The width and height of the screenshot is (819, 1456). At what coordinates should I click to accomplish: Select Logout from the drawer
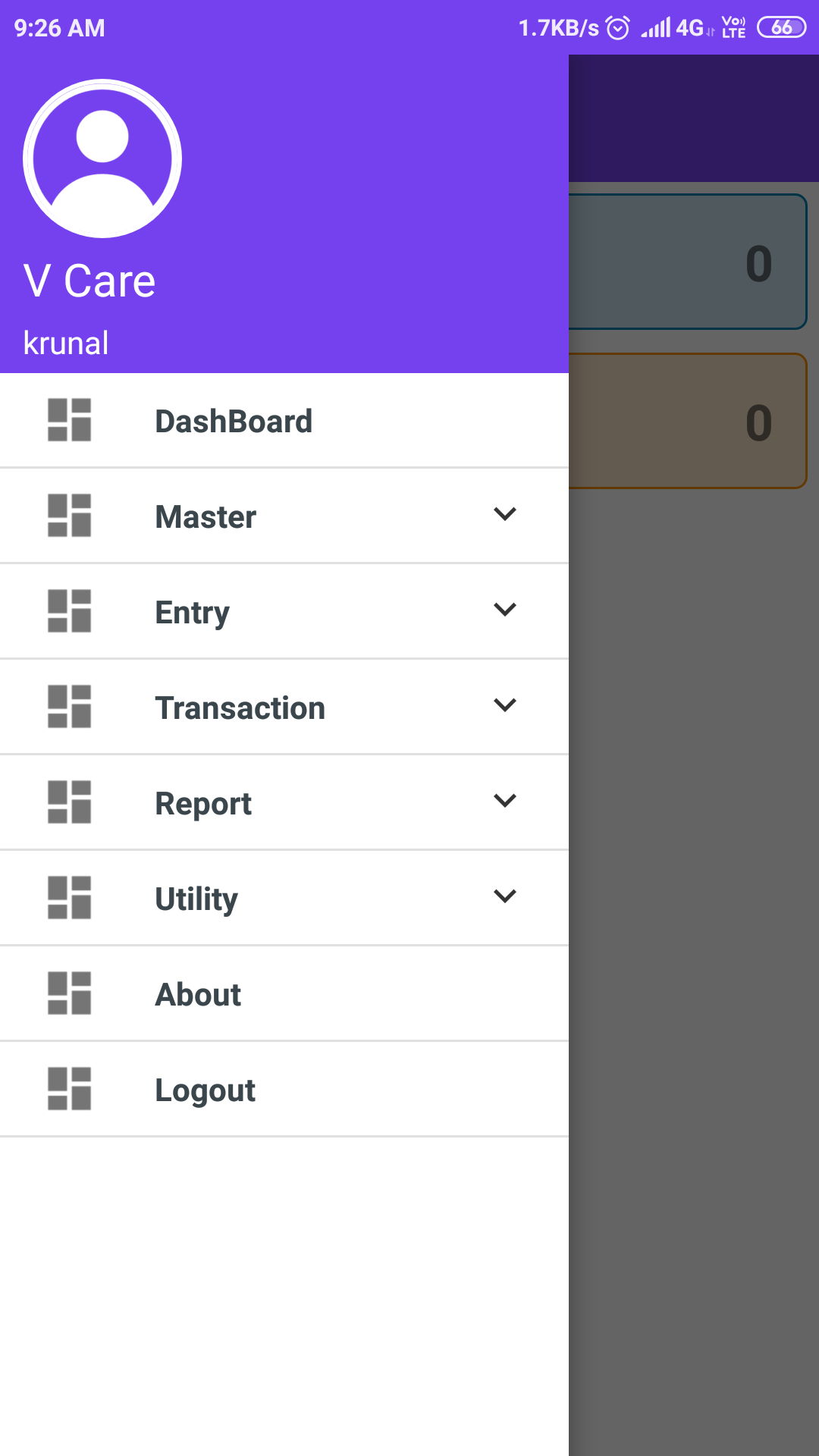(x=205, y=1090)
